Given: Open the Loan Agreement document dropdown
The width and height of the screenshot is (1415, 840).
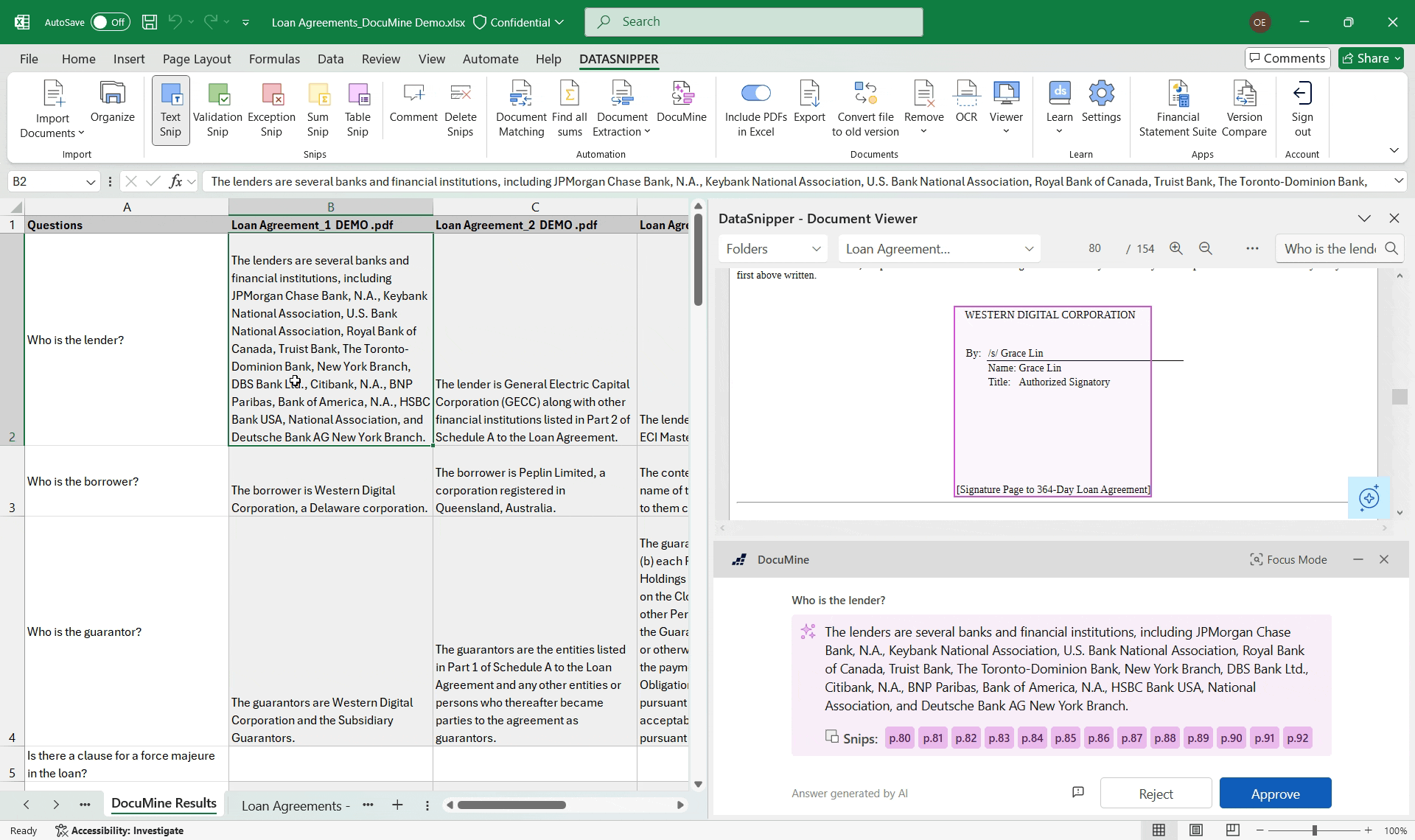Looking at the screenshot, I should (939, 249).
